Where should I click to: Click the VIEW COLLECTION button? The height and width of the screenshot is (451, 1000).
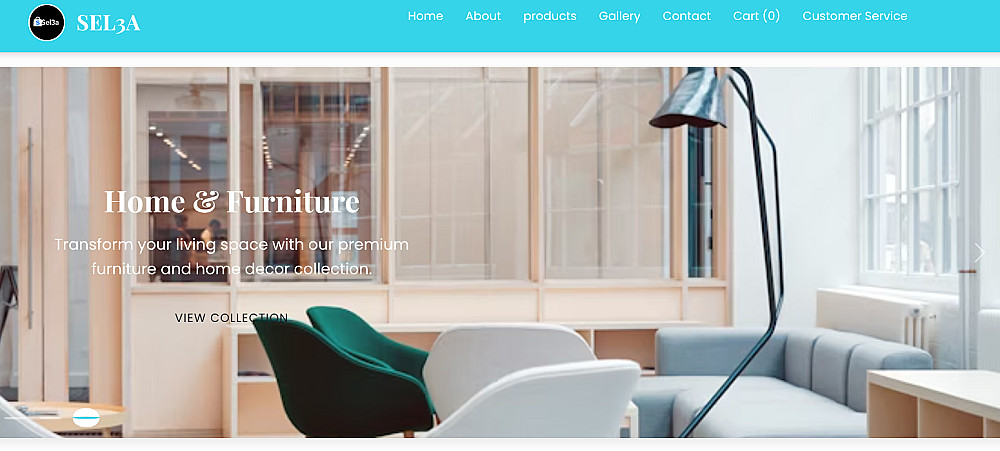click(232, 318)
